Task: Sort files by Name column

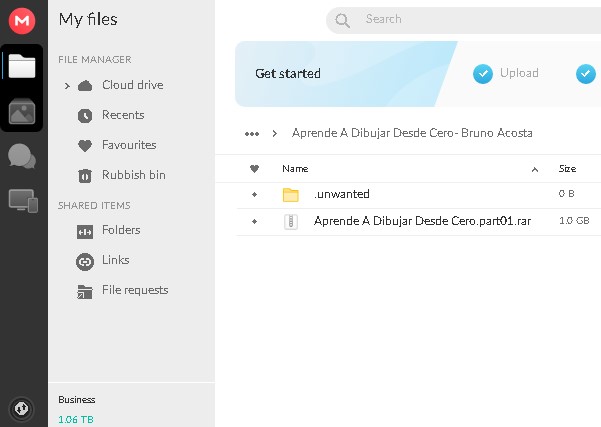Action: 295,169
